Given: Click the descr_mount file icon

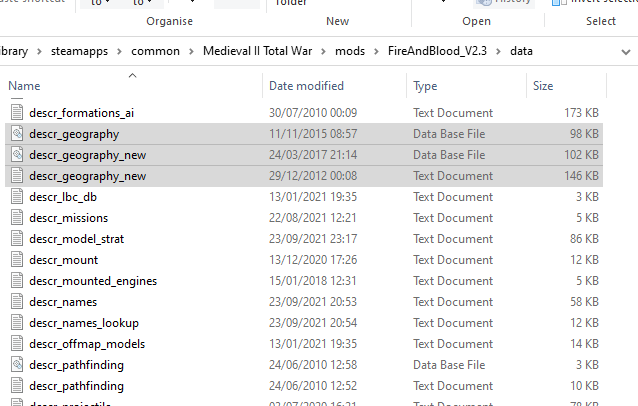Looking at the screenshot, I should [17, 260].
